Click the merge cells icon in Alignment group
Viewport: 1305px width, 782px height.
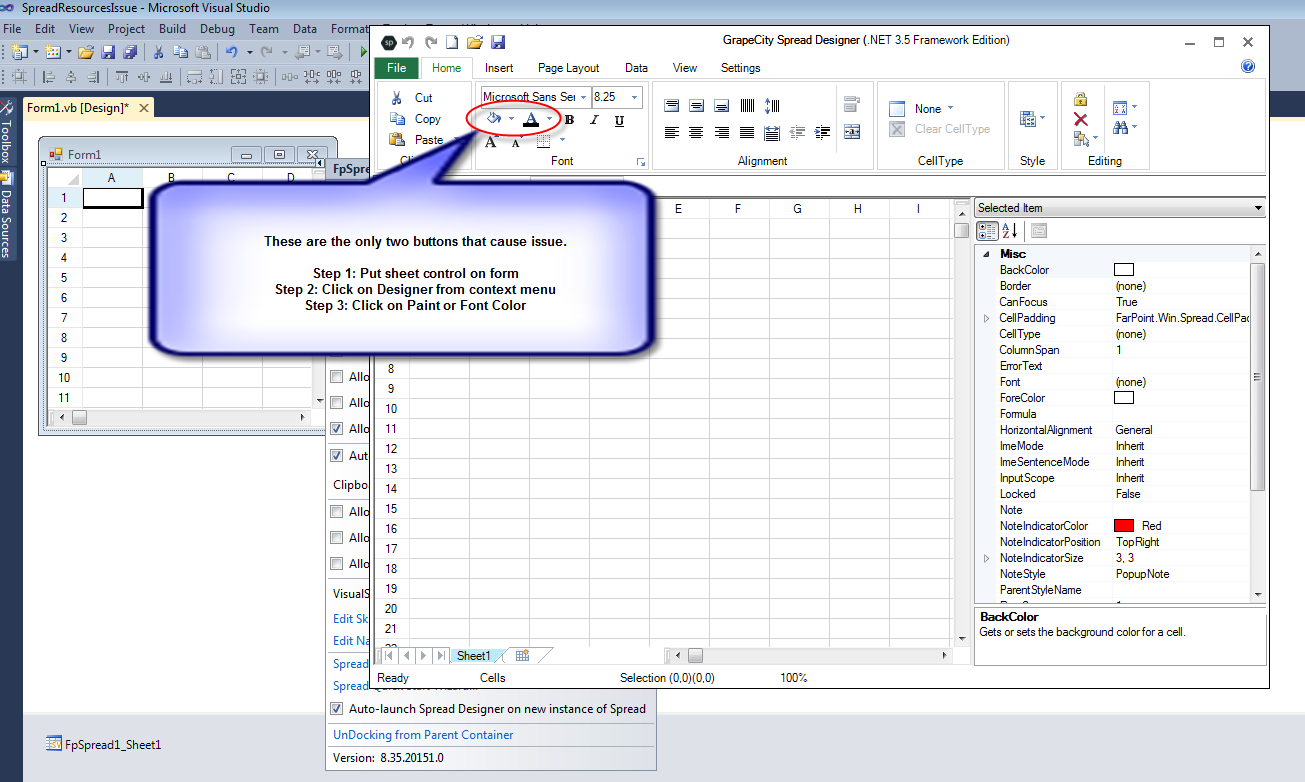pos(852,131)
